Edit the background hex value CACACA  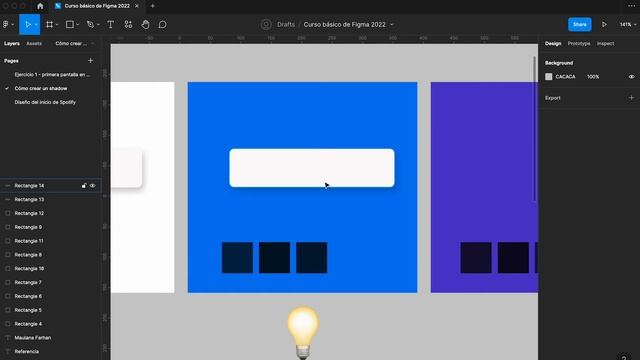pos(565,77)
